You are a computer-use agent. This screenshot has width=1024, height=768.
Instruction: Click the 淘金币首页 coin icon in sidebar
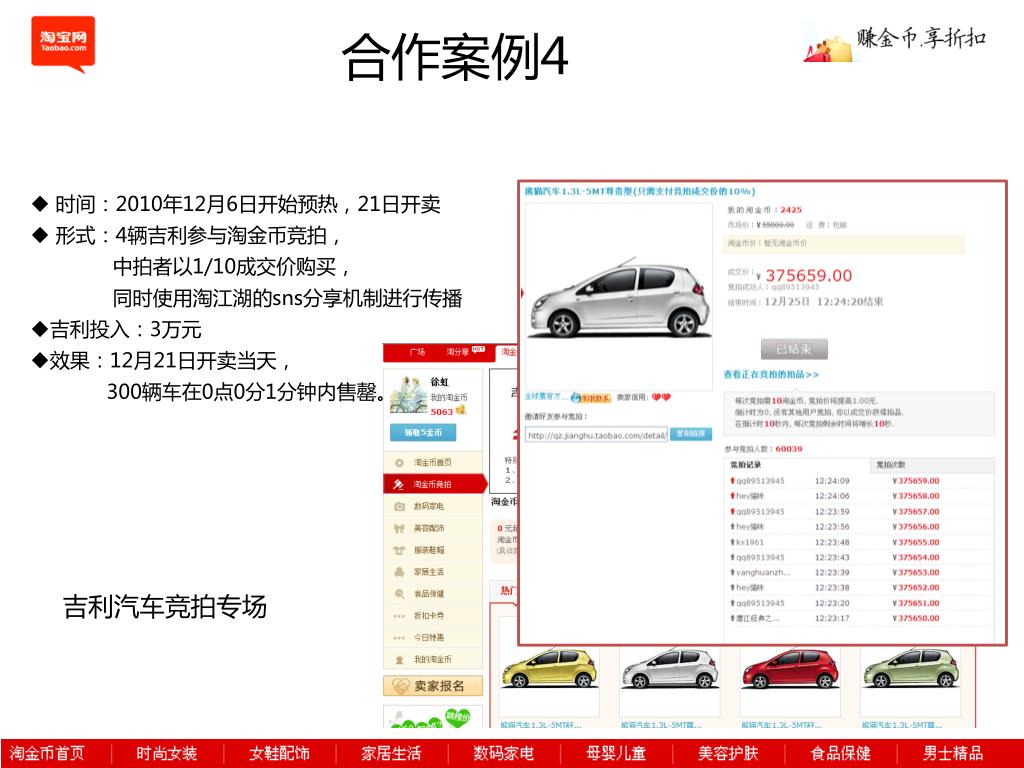coord(399,462)
